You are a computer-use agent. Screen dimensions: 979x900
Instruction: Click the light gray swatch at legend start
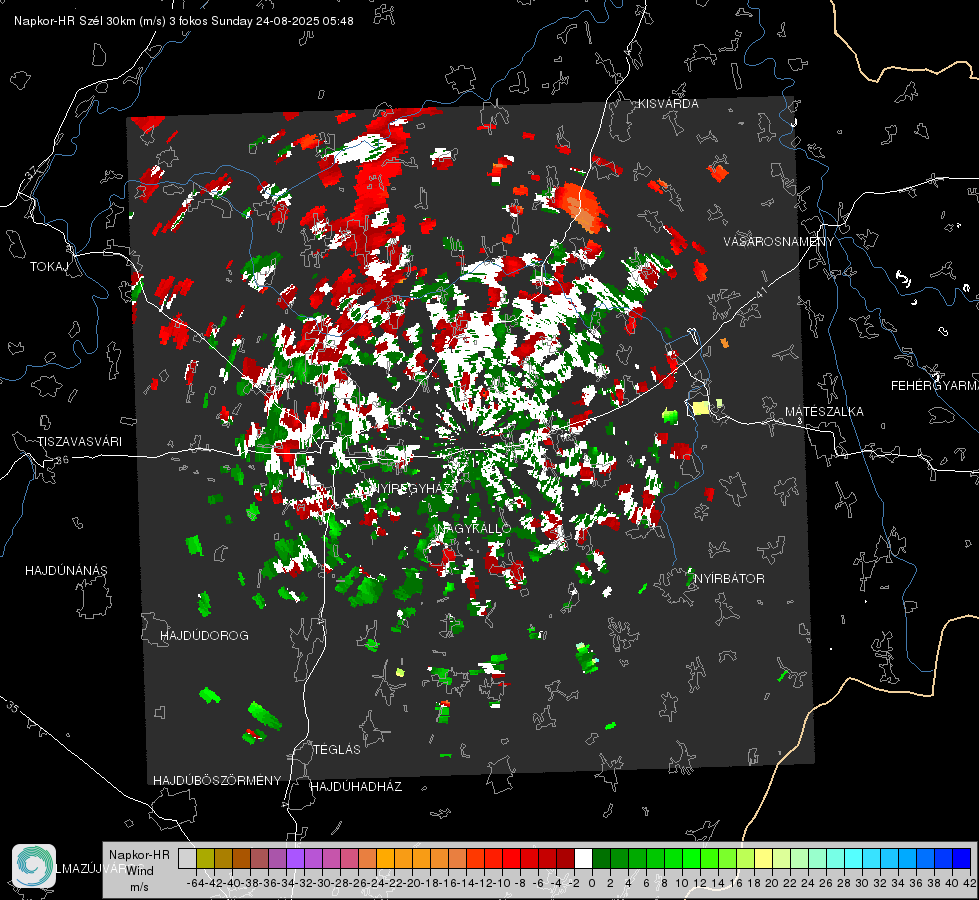pyautogui.click(x=187, y=858)
